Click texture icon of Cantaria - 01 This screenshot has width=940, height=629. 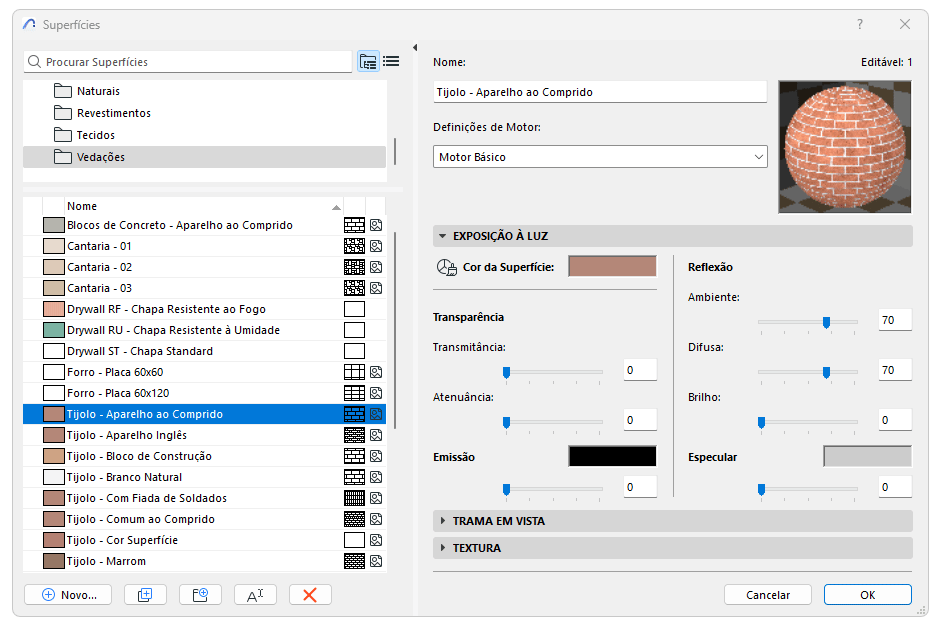pos(376,246)
